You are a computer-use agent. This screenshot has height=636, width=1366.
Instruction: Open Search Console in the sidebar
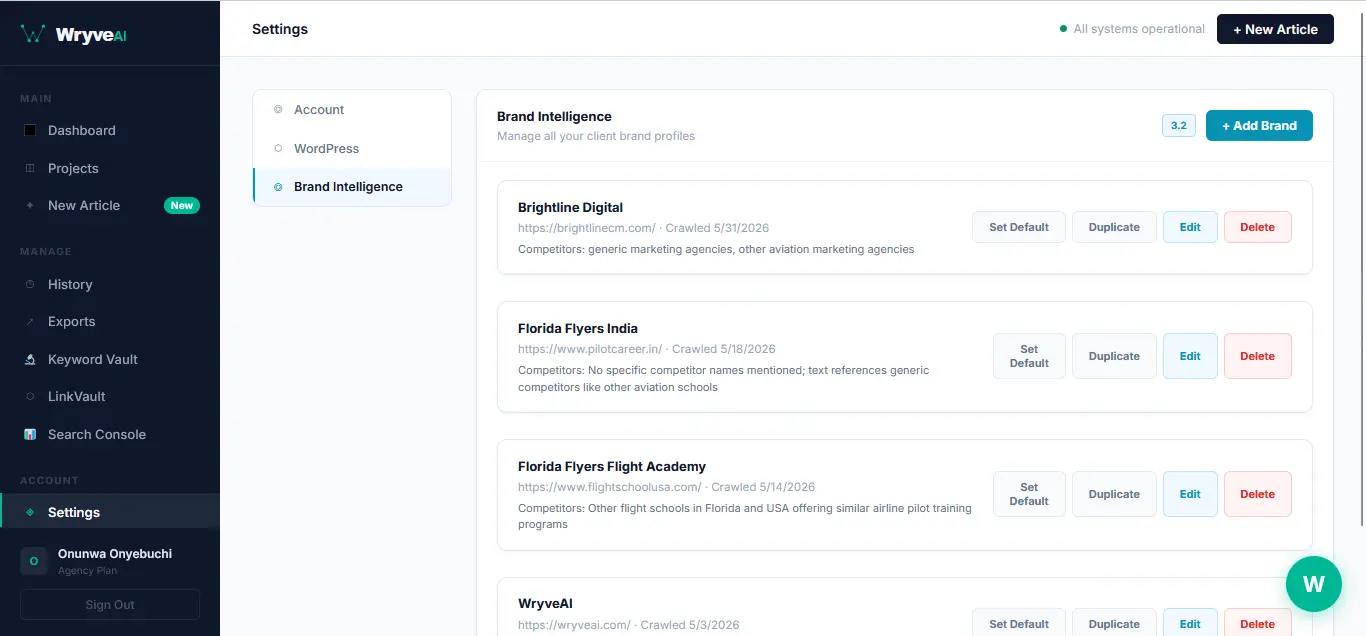[x=110, y=435]
